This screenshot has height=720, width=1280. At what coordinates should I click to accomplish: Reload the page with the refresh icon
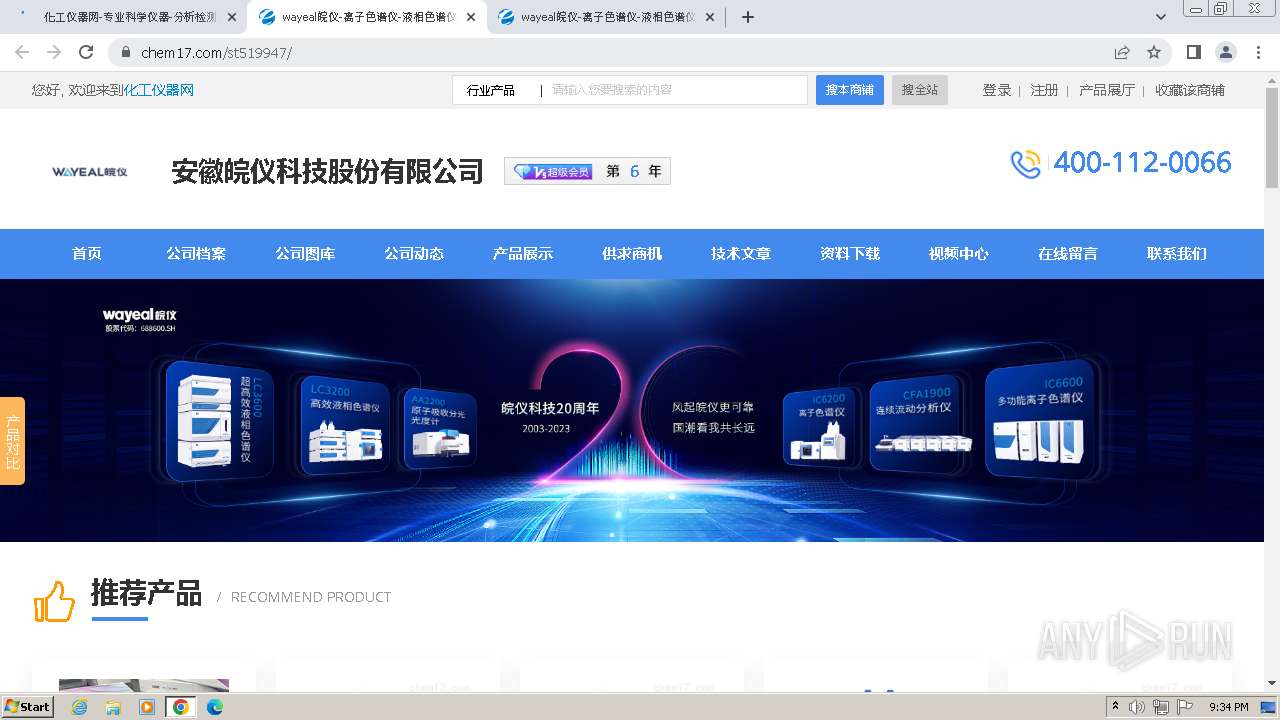(x=86, y=52)
